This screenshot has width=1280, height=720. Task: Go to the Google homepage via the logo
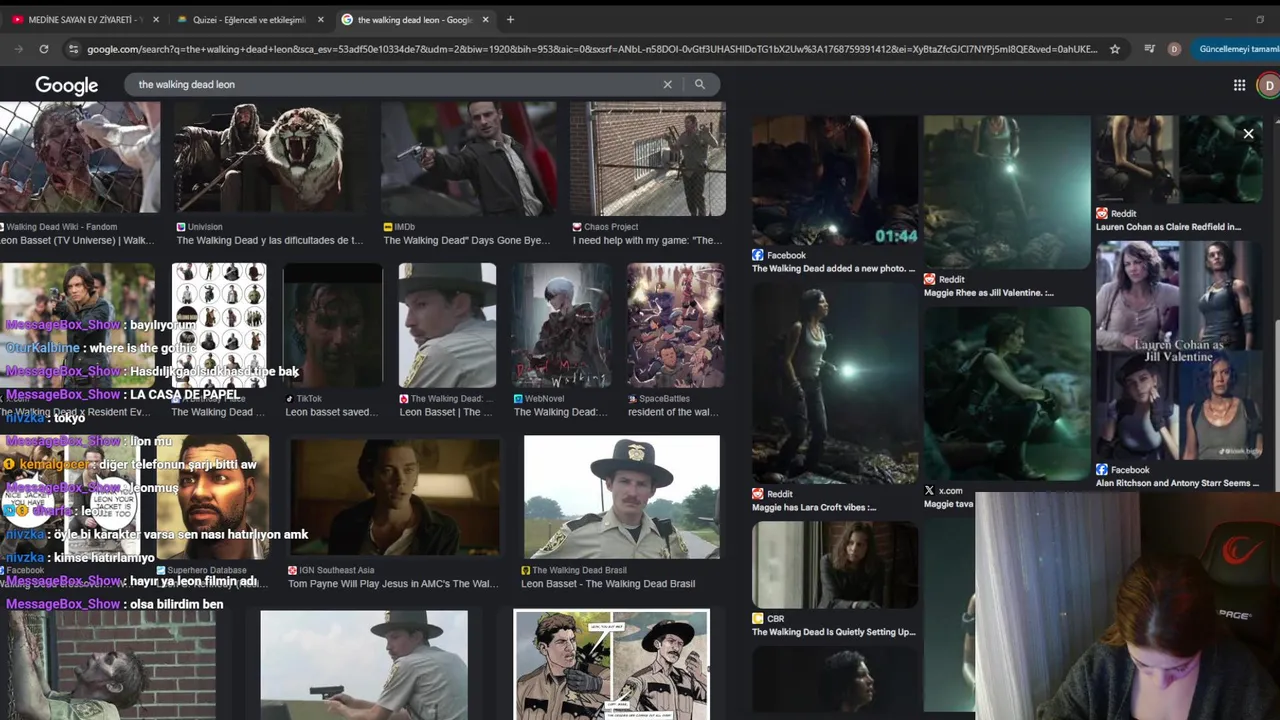point(67,85)
